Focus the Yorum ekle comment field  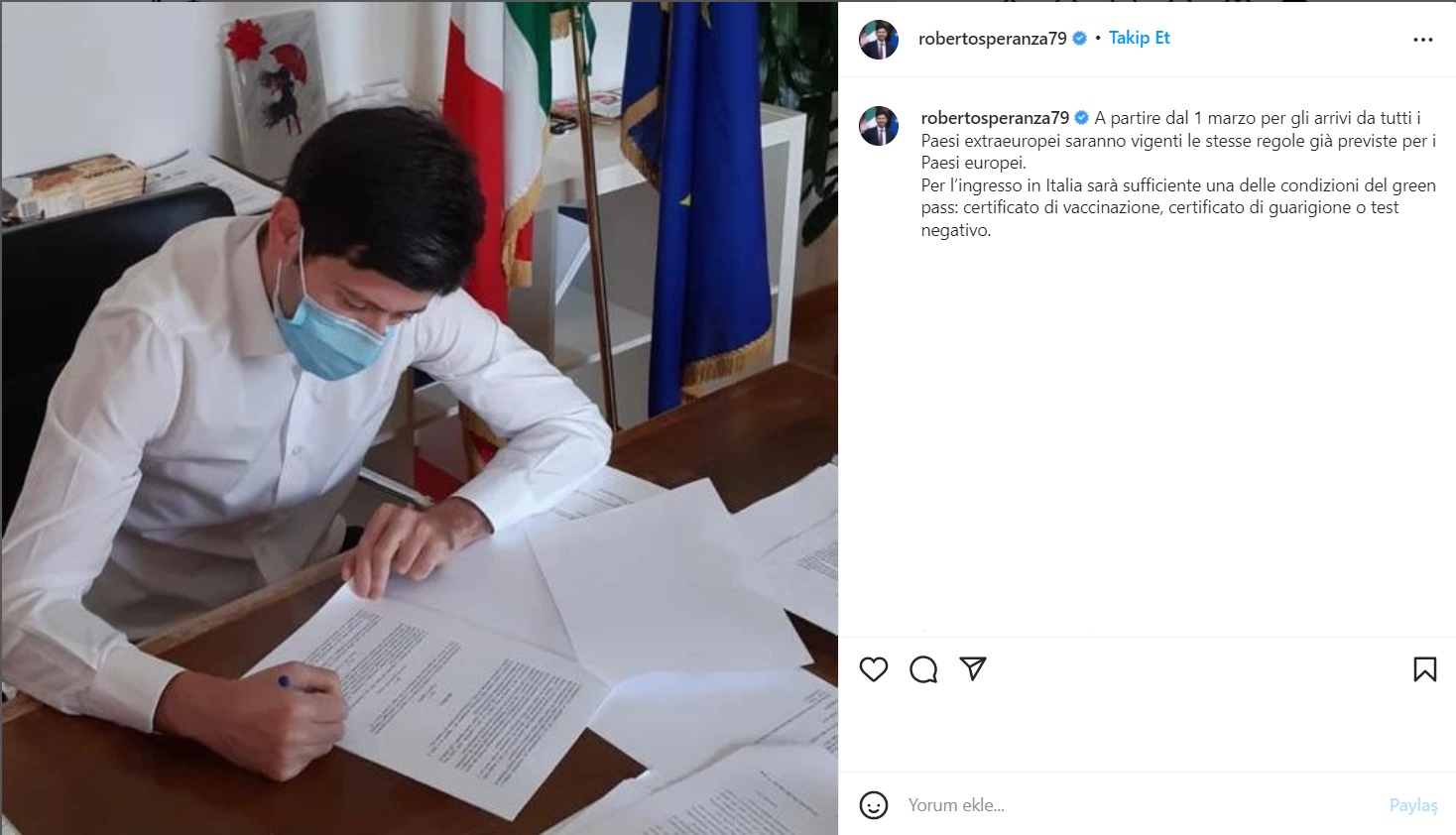pos(1141,805)
